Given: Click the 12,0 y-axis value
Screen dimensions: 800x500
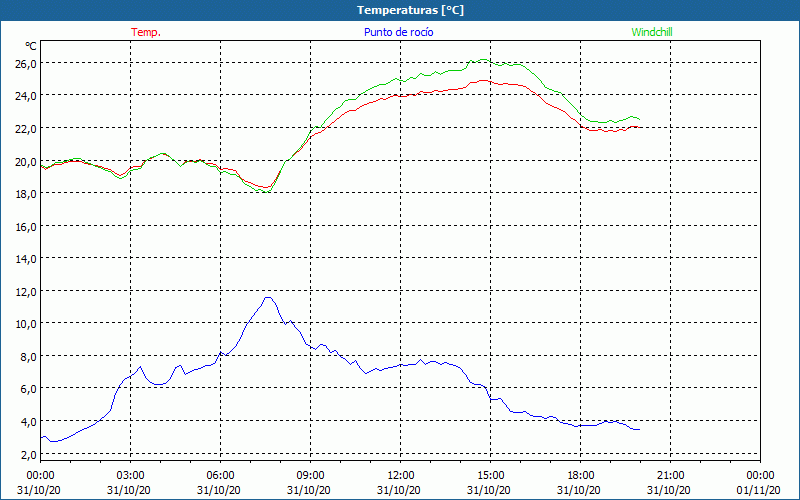Looking at the screenshot, I should [25, 291].
